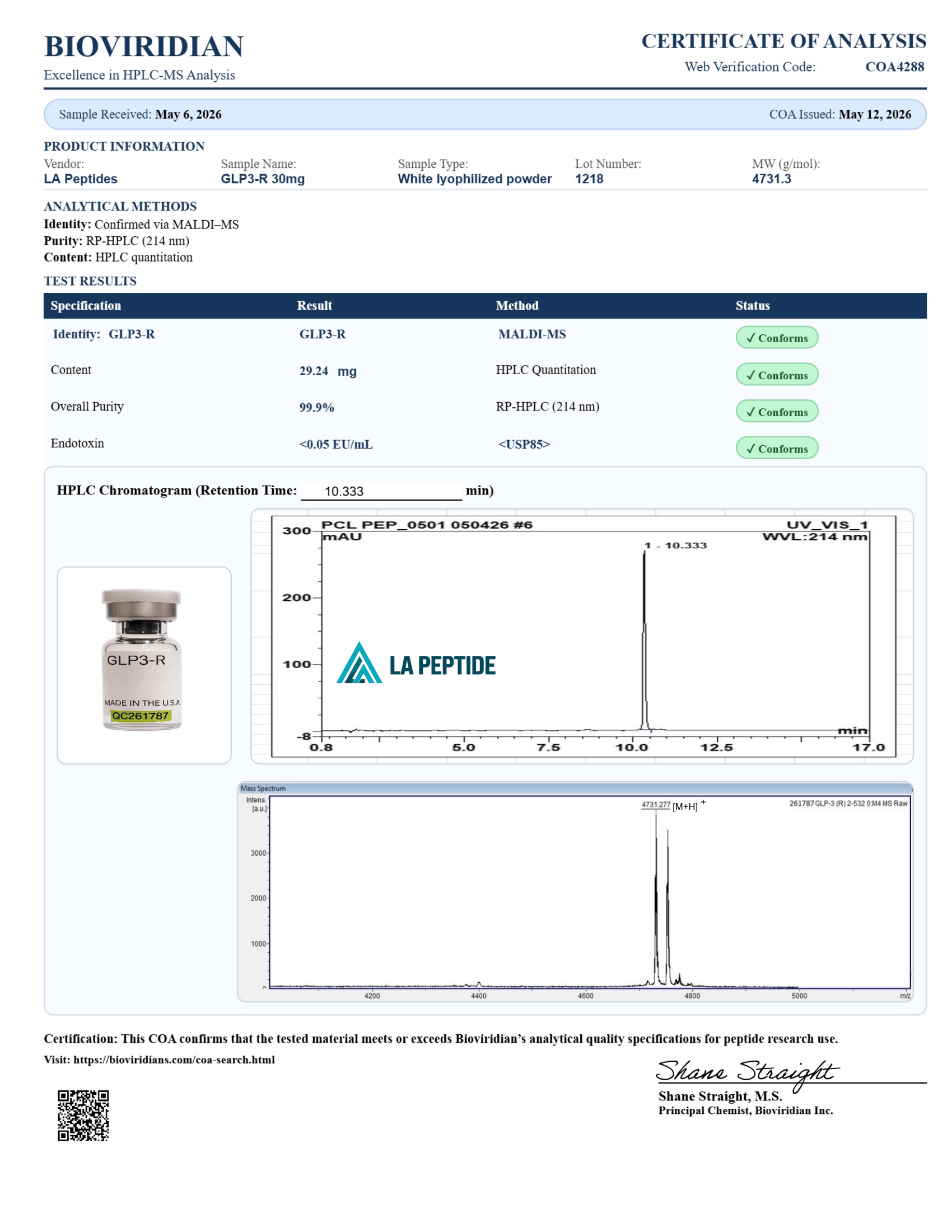Click the Specification column header
This screenshot has height=1232, width=952.
(86, 306)
